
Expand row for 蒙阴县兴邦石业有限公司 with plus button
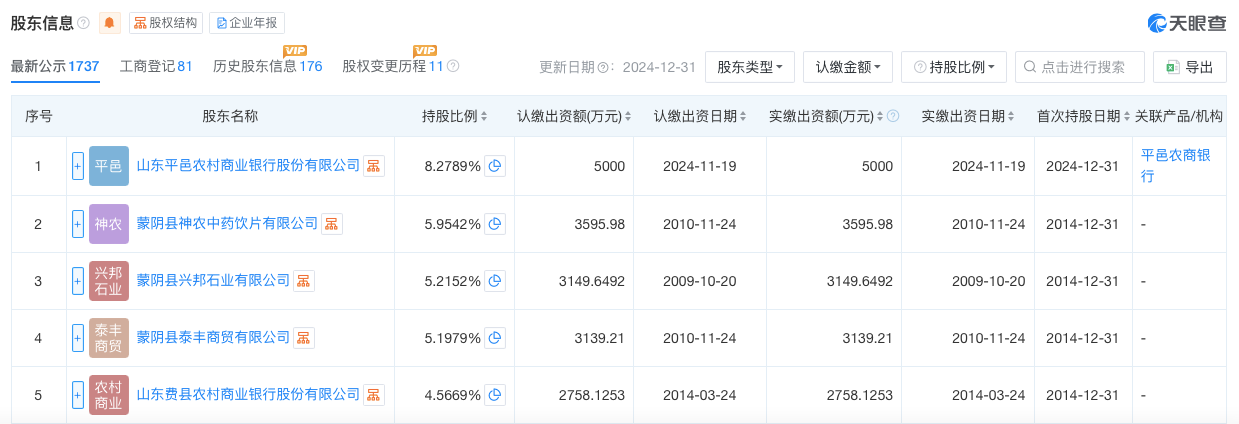[78, 280]
